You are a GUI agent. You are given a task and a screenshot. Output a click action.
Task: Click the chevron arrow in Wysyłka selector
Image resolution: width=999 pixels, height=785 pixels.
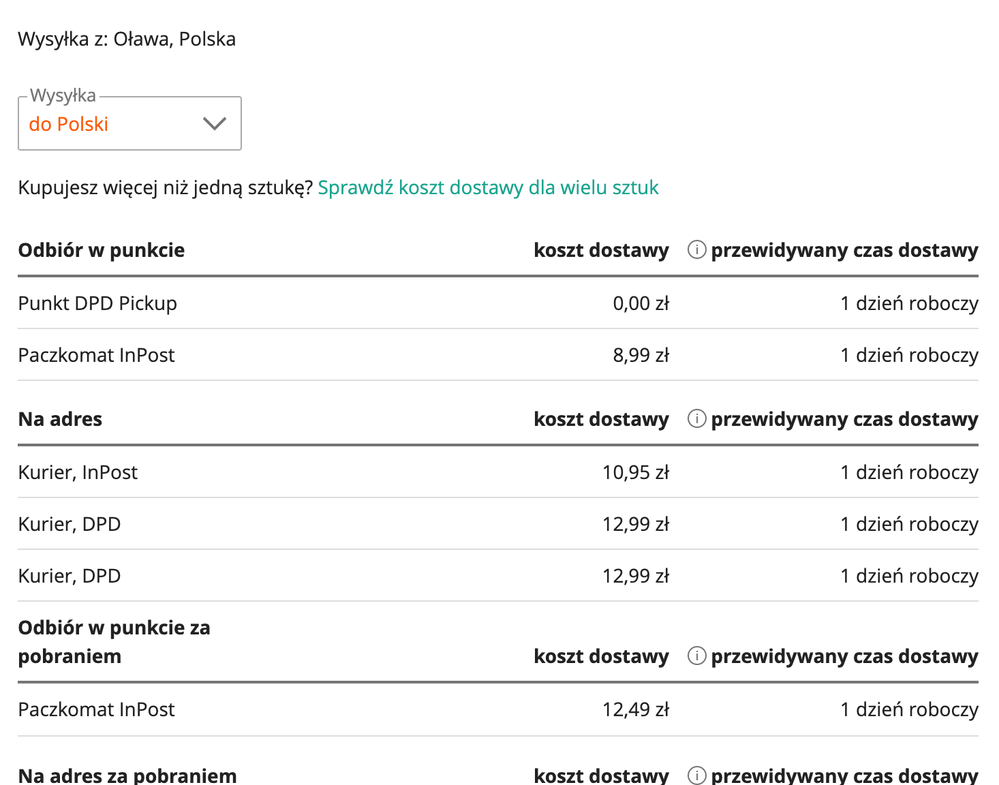[x=215, y=124]
